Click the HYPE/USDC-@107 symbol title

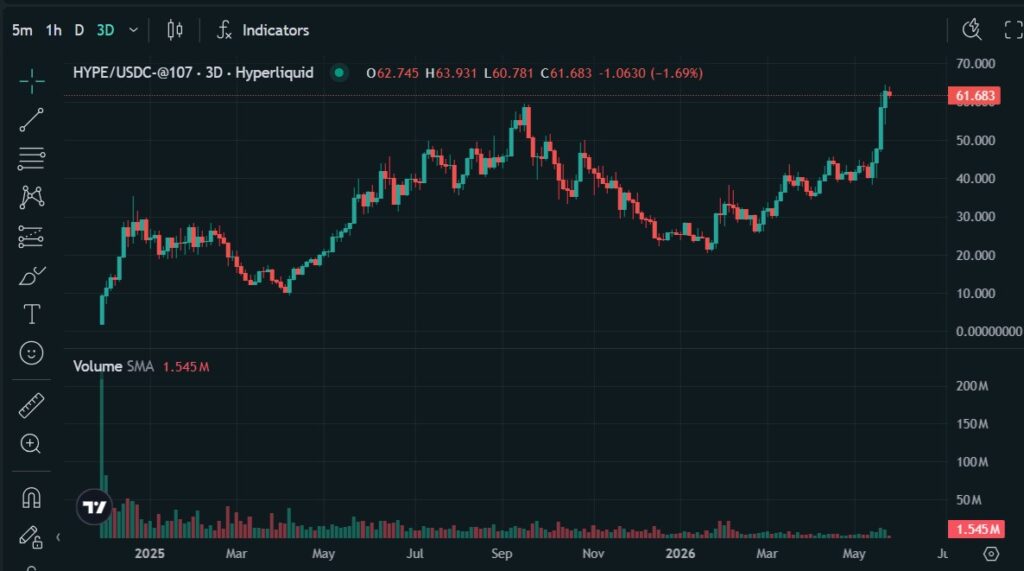(193, 73)
